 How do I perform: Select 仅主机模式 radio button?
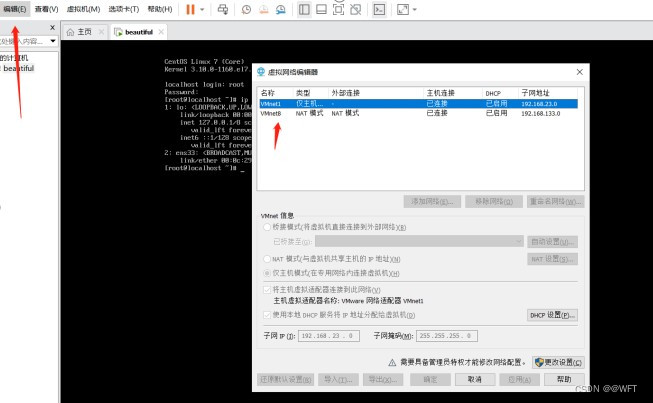267,273
